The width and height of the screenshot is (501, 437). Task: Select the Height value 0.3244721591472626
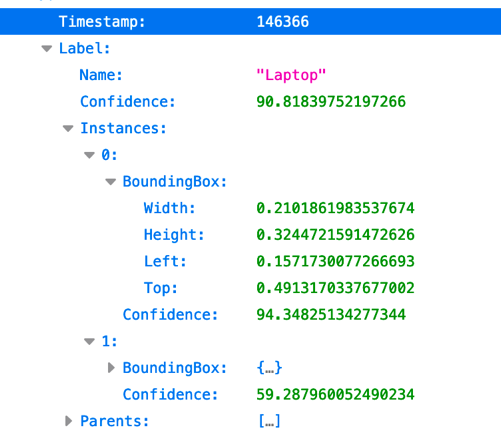click(335, 235)
